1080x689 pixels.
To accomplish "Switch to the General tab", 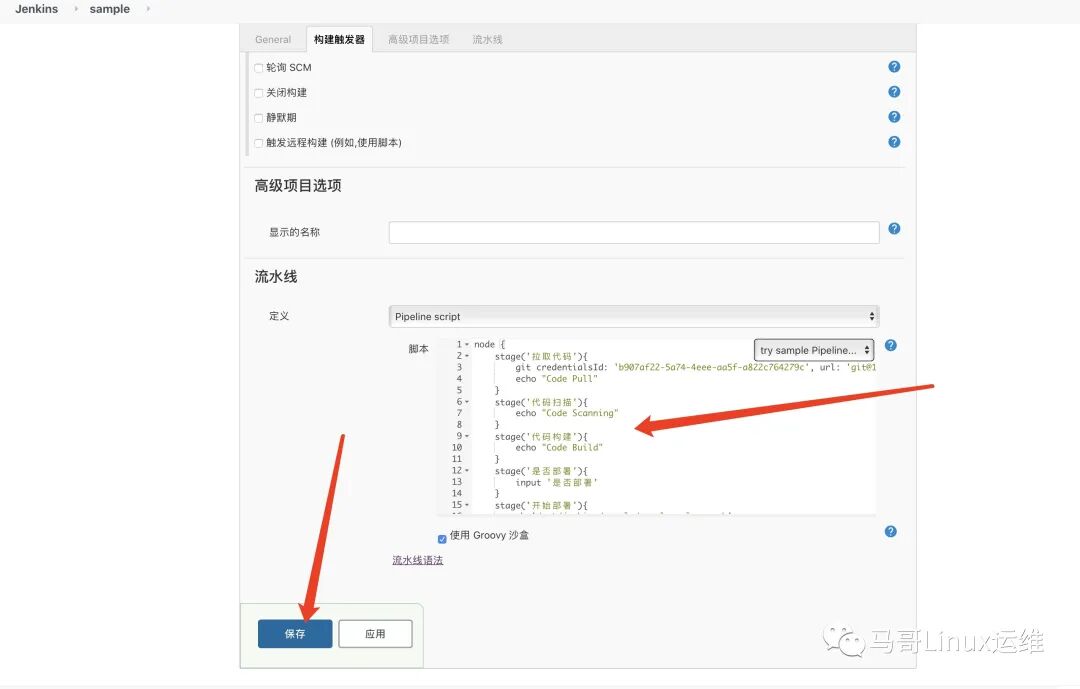I will (273, 39).
